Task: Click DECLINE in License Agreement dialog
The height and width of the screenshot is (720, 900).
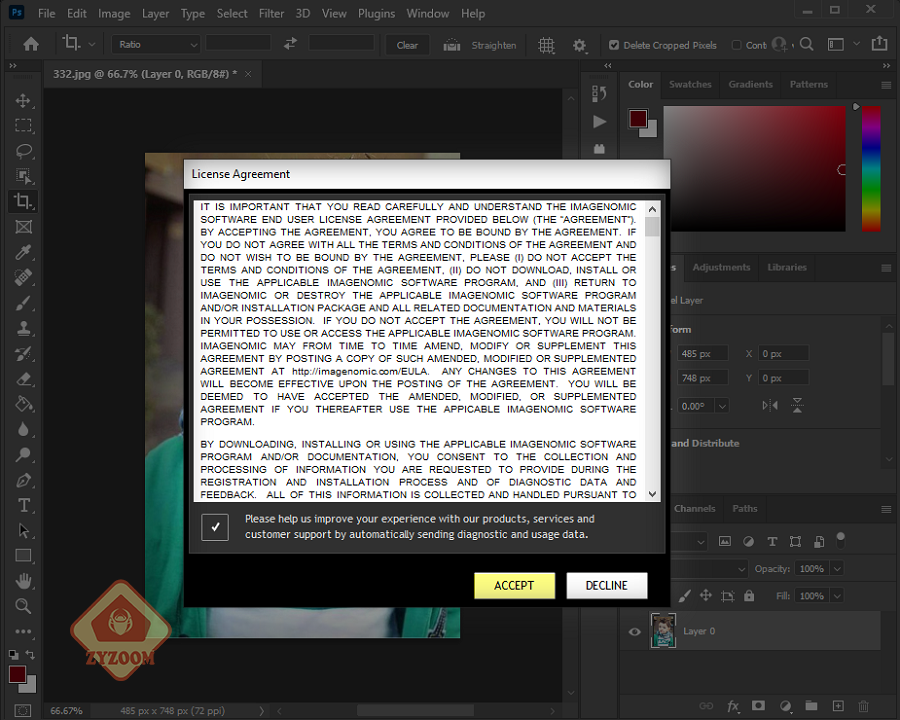Action: point(607,586)
